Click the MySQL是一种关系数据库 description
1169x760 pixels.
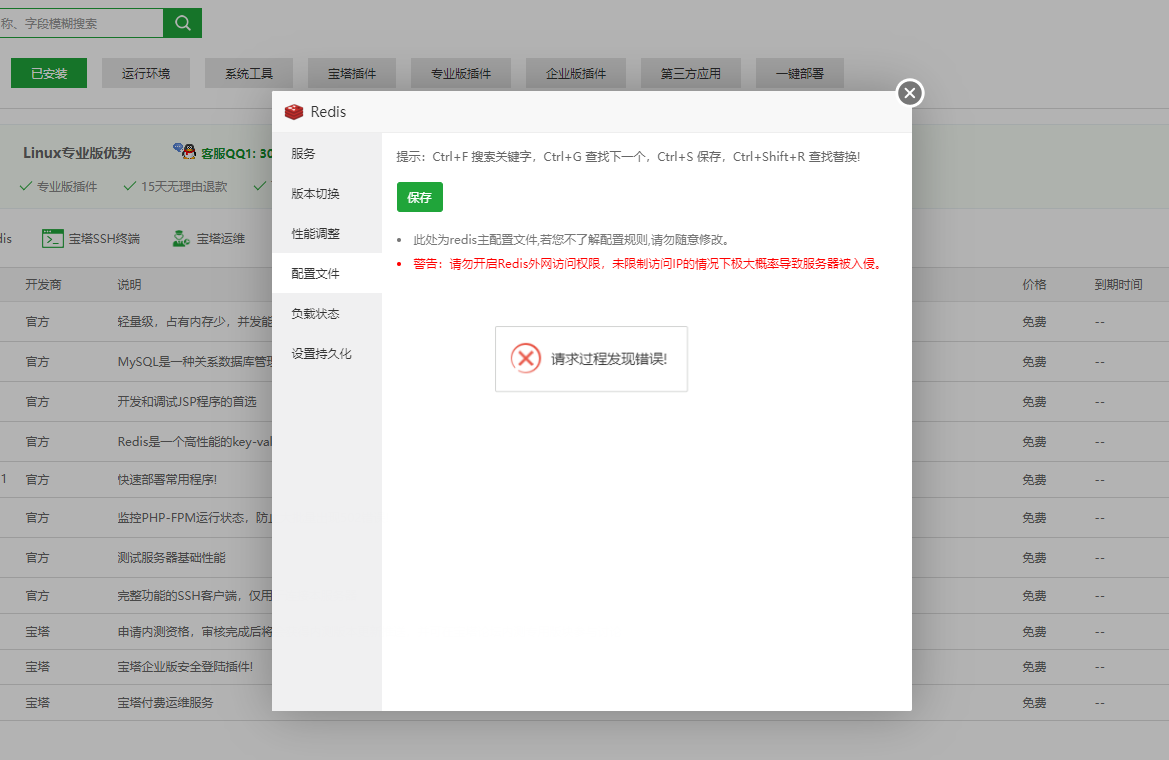click(x=195, y=362)
